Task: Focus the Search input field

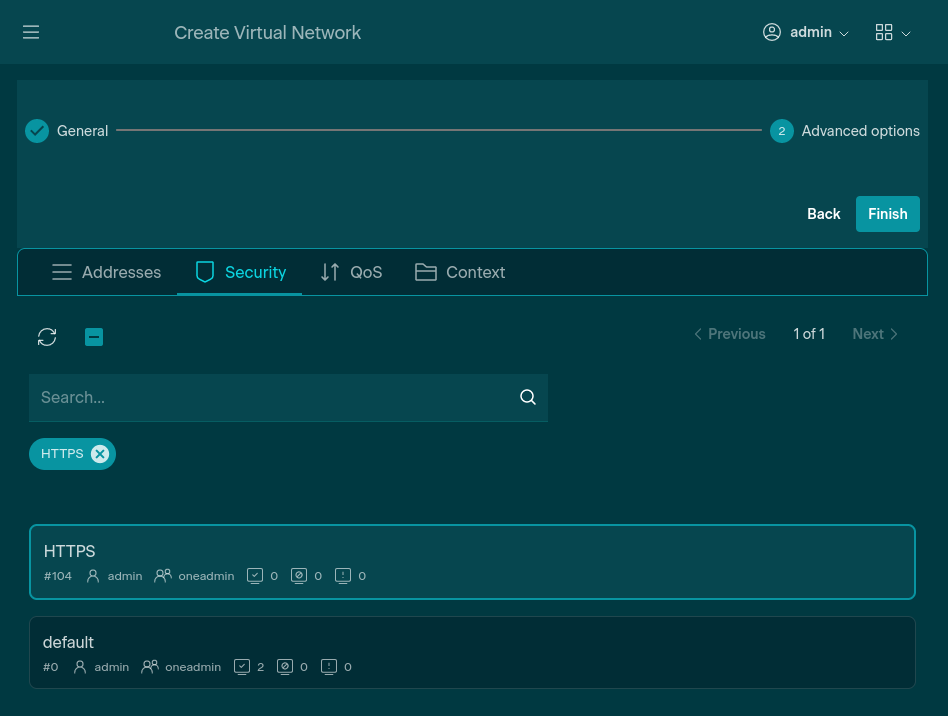Action: click(x=270, y=397)
